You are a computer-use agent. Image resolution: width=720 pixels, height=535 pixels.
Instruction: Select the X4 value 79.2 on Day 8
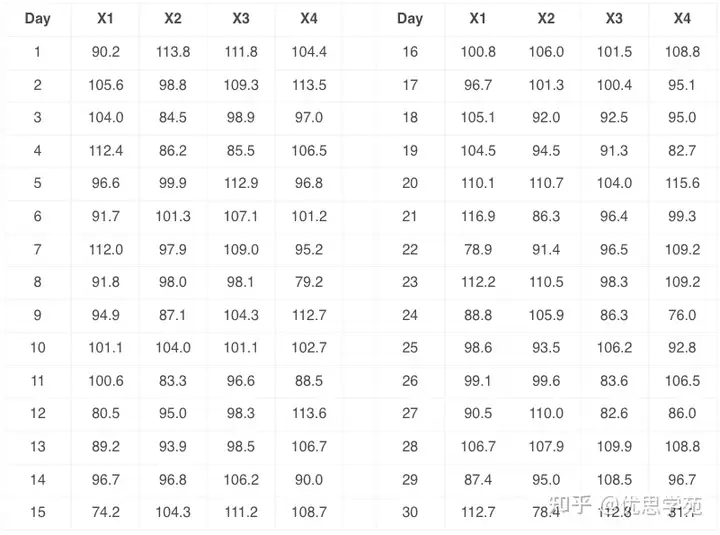pyautogui.click(x=309, y=282)
